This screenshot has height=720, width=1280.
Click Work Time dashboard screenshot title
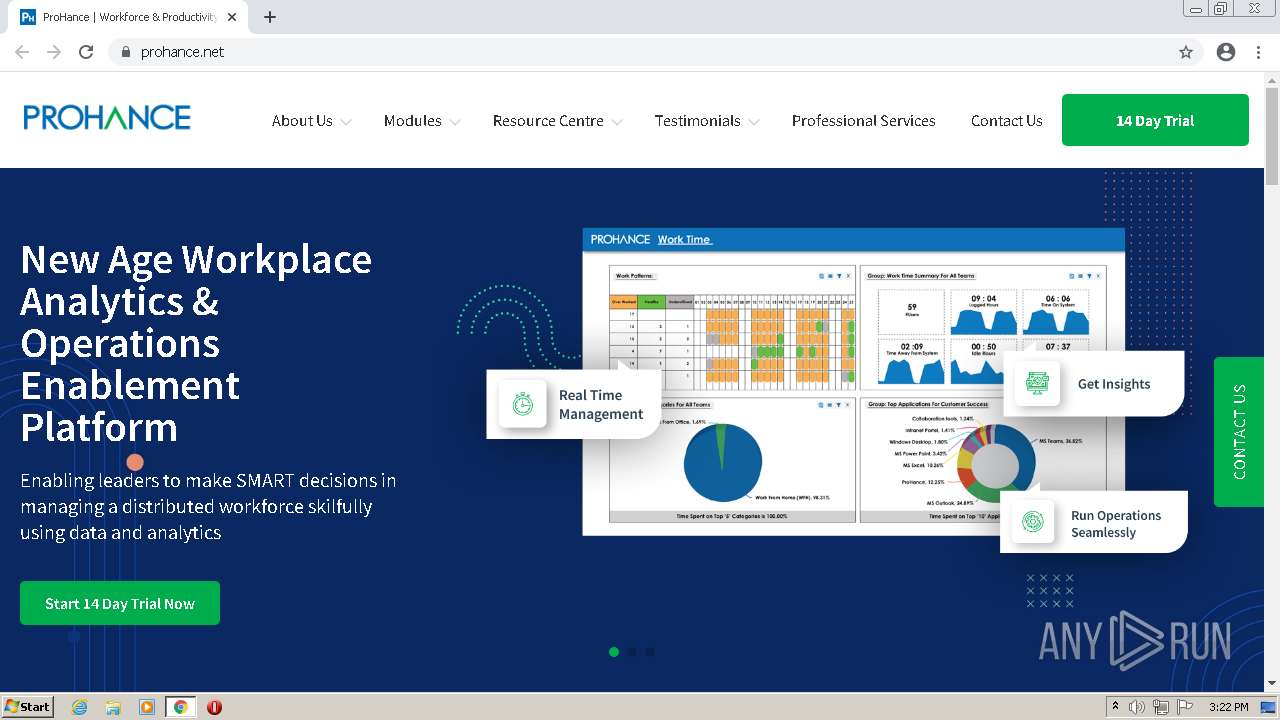coord(685,239)
